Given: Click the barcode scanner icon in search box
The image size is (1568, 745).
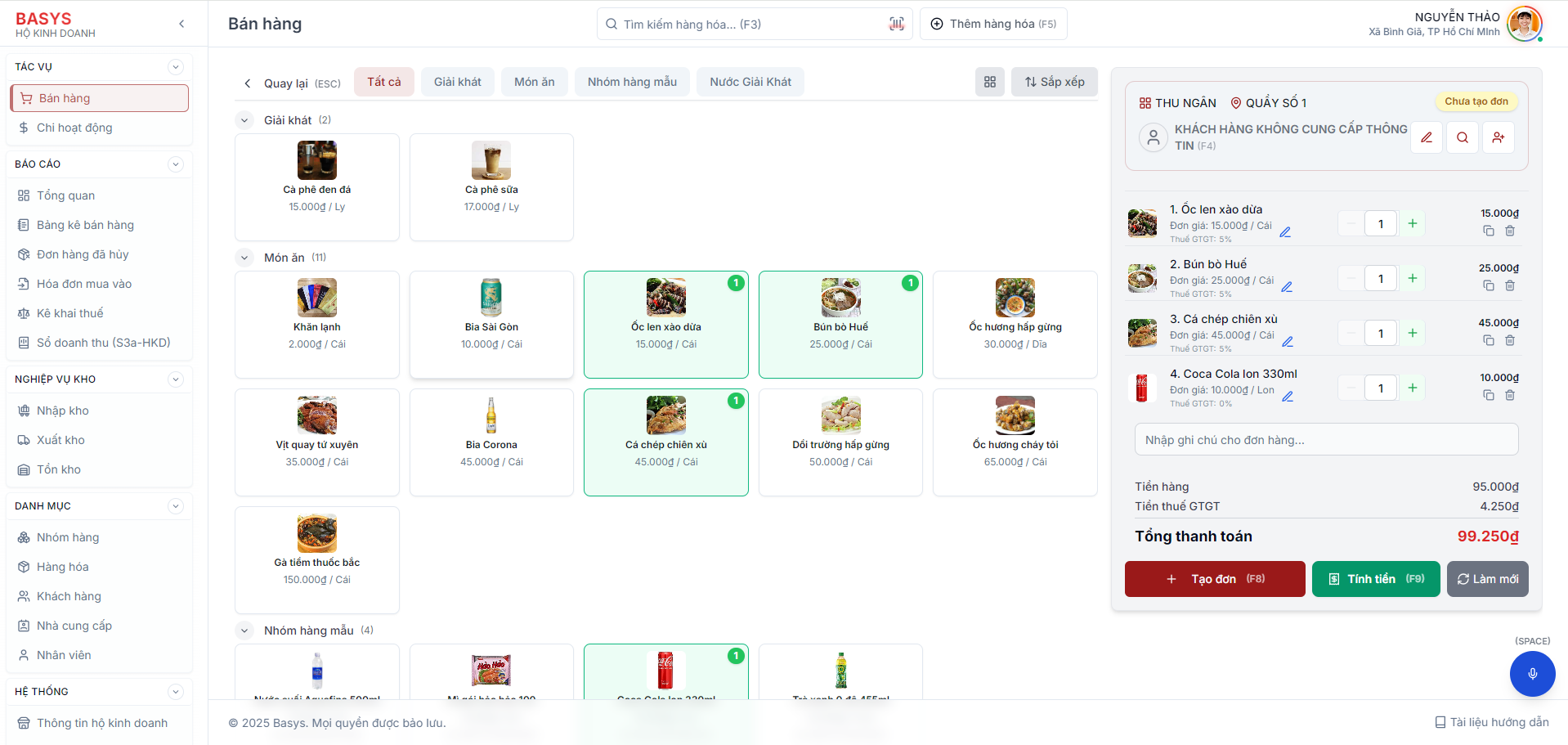Looking at the screenshot, I should (896, 25).
